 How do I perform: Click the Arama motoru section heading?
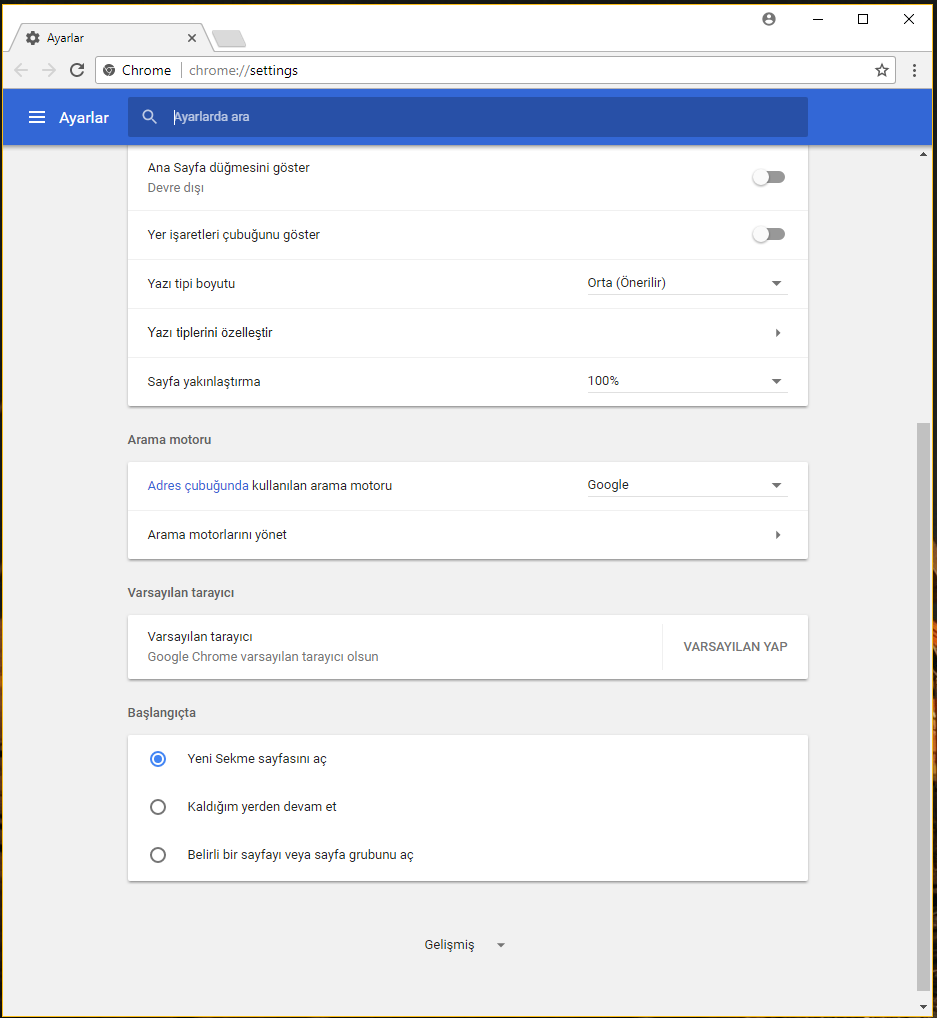tap(169, 440)
